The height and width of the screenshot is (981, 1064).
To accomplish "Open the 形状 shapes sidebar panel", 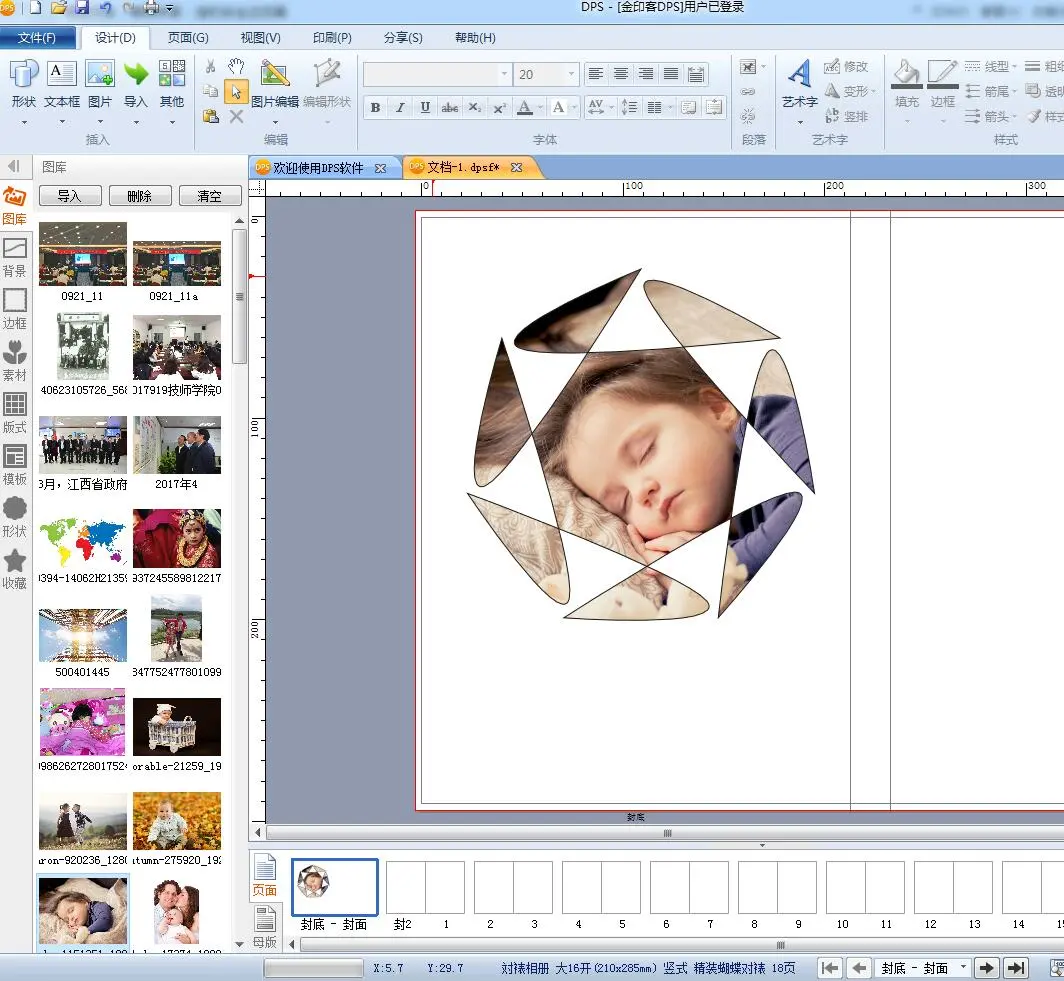I will click(14, 518).
